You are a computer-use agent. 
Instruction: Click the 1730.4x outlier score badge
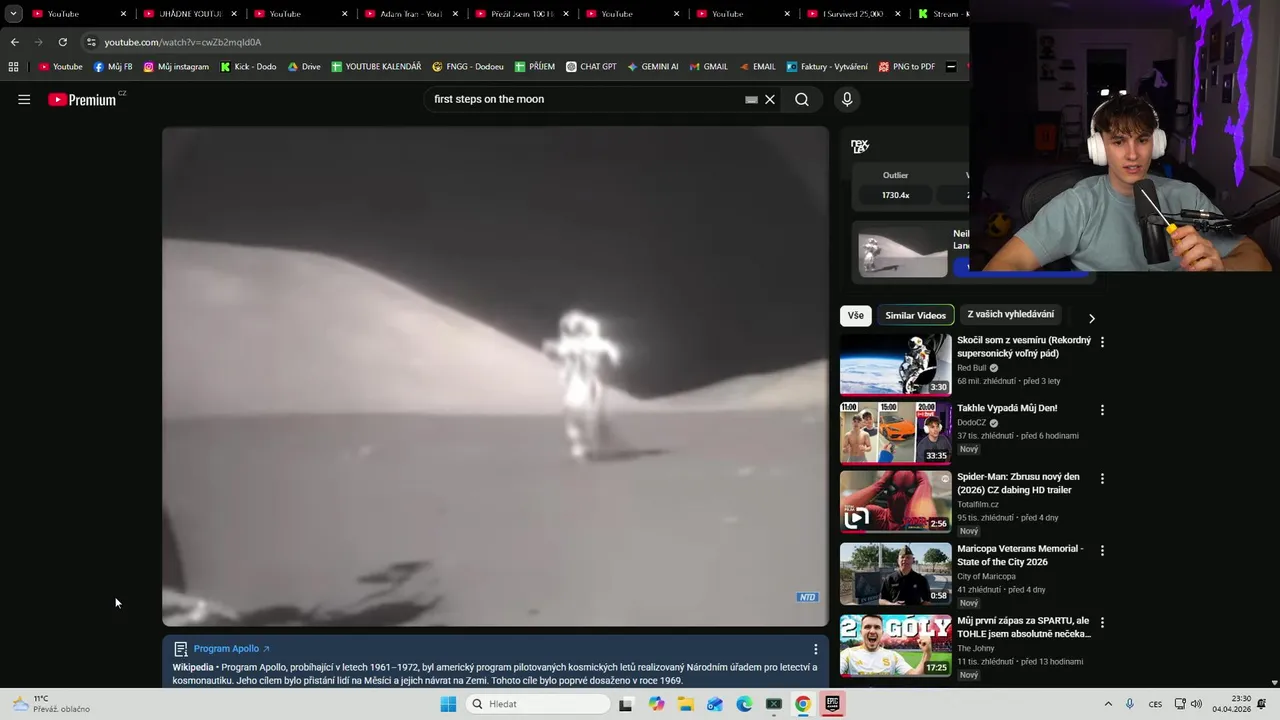pyautogui.click(x=895, y=195)
